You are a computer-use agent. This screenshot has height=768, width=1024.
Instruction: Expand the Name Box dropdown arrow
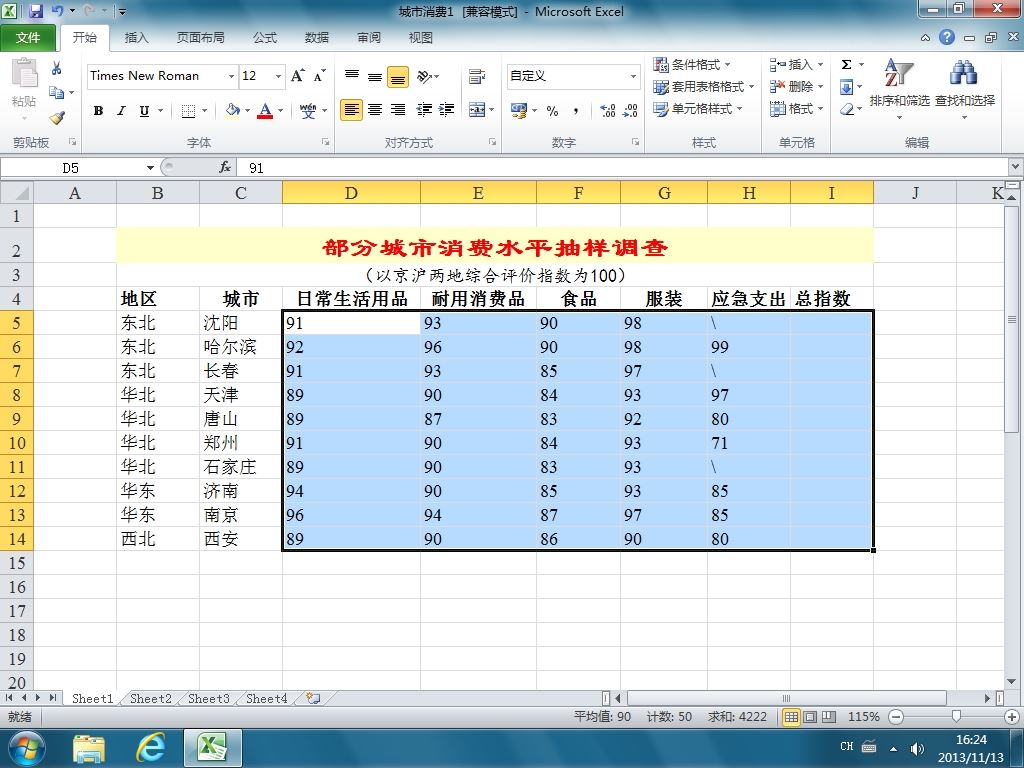pyautogui.click(x=150, y=168)
